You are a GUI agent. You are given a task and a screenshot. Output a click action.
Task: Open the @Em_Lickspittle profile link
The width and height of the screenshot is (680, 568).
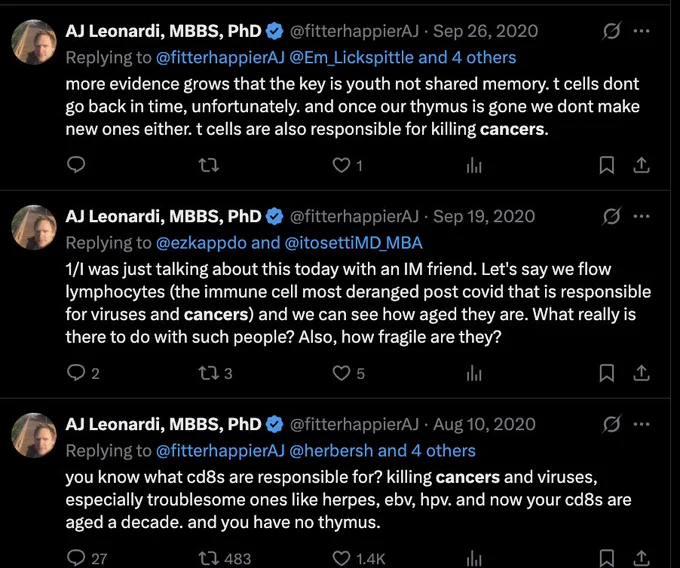tap(351, 57)
